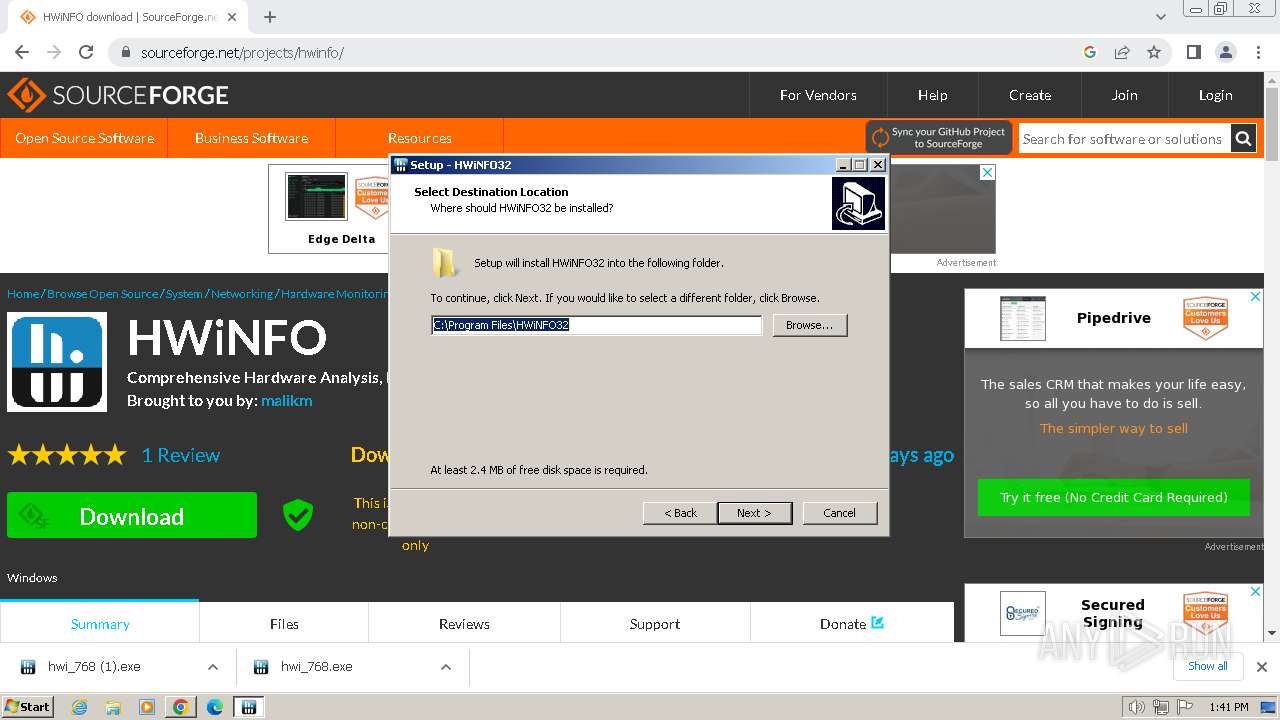The image size is (1280, 720).
Task: Close the Edge Delta banner ad
Action: pos(987,172)
